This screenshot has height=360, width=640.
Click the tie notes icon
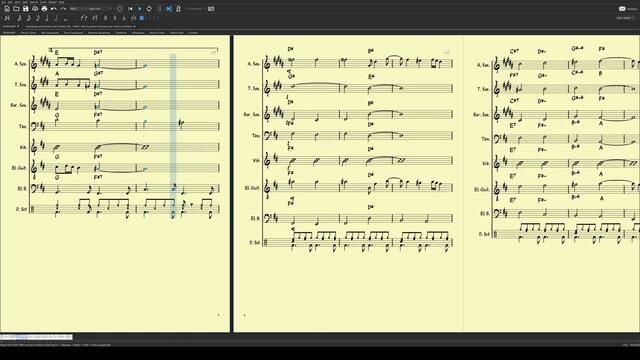(x=84, y=18)
